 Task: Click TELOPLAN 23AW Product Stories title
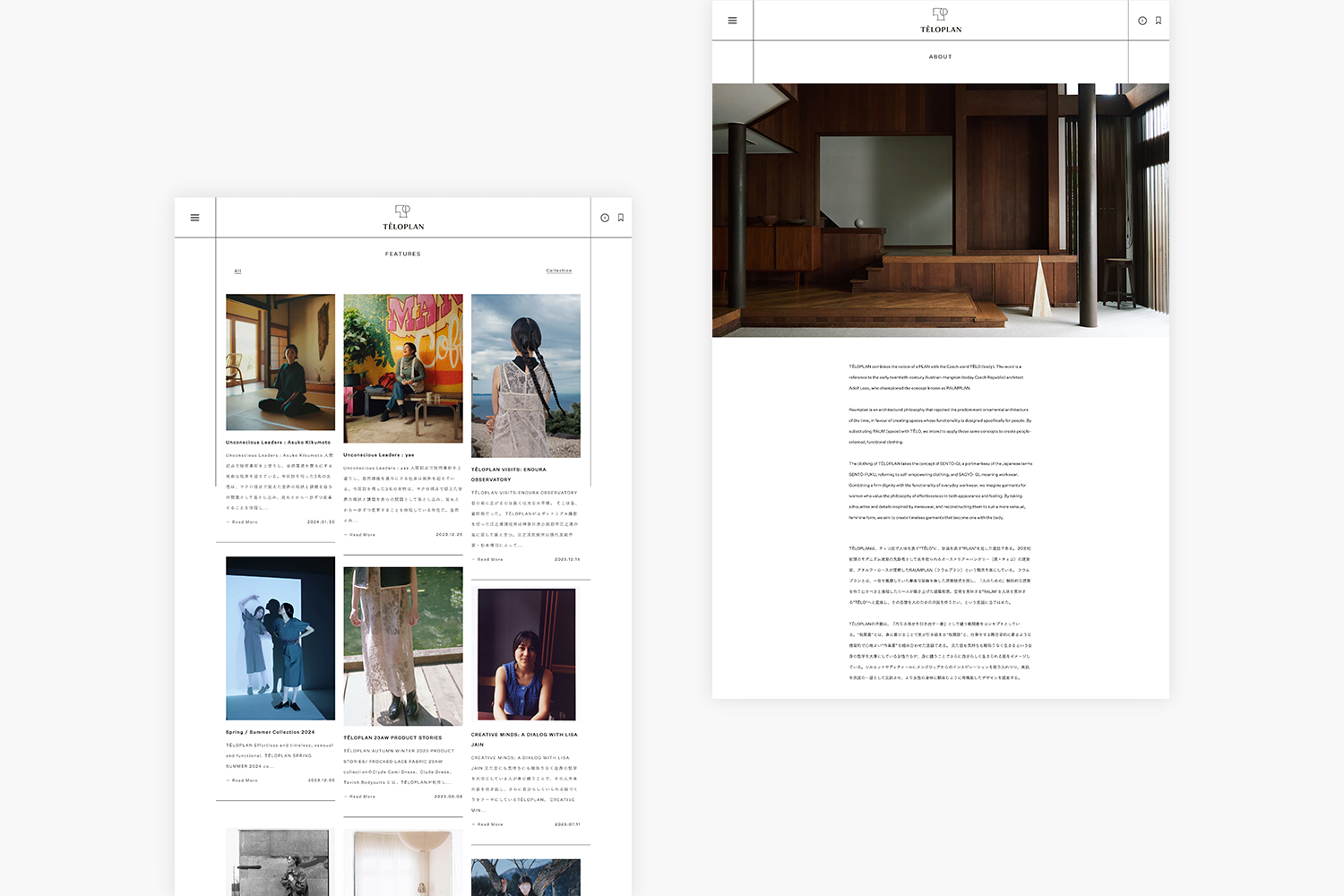tap(392, 737)
